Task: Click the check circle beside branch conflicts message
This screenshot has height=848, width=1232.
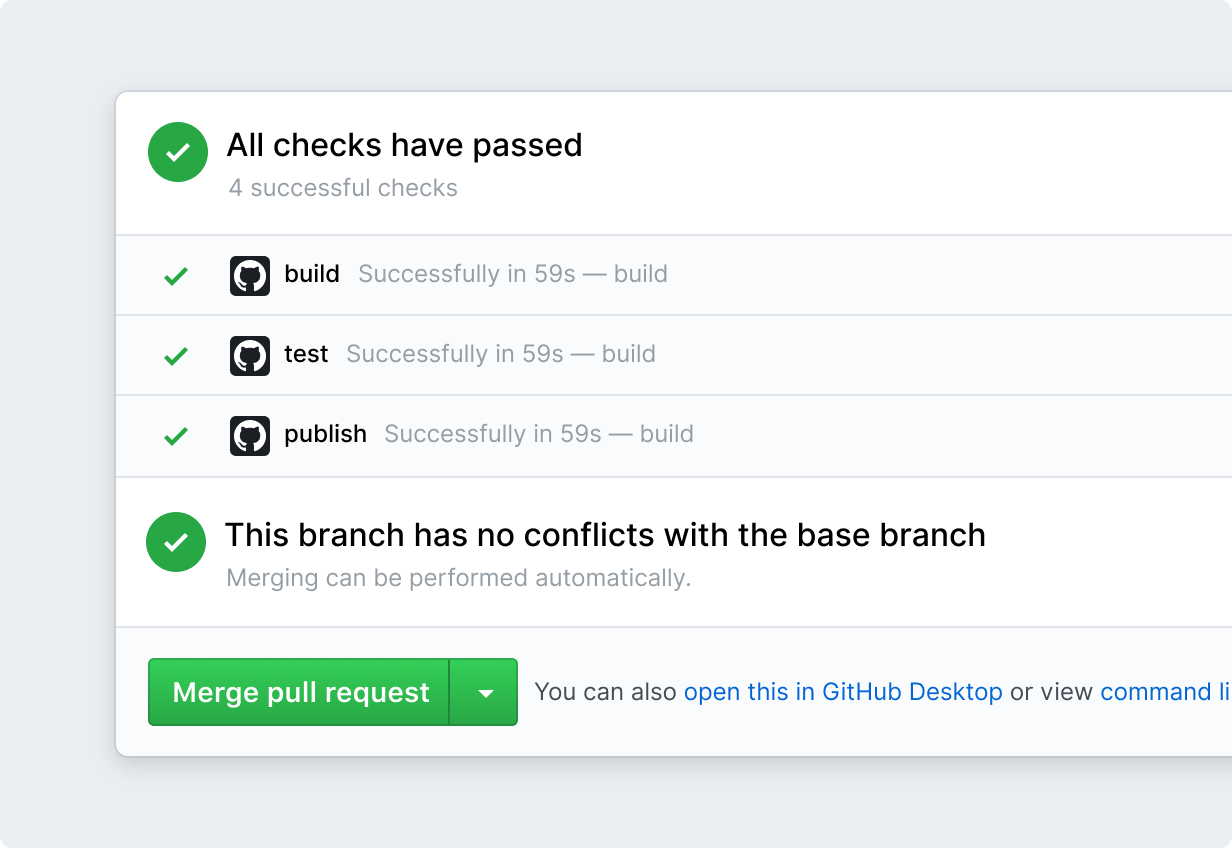Action: (x=177, y=542)
